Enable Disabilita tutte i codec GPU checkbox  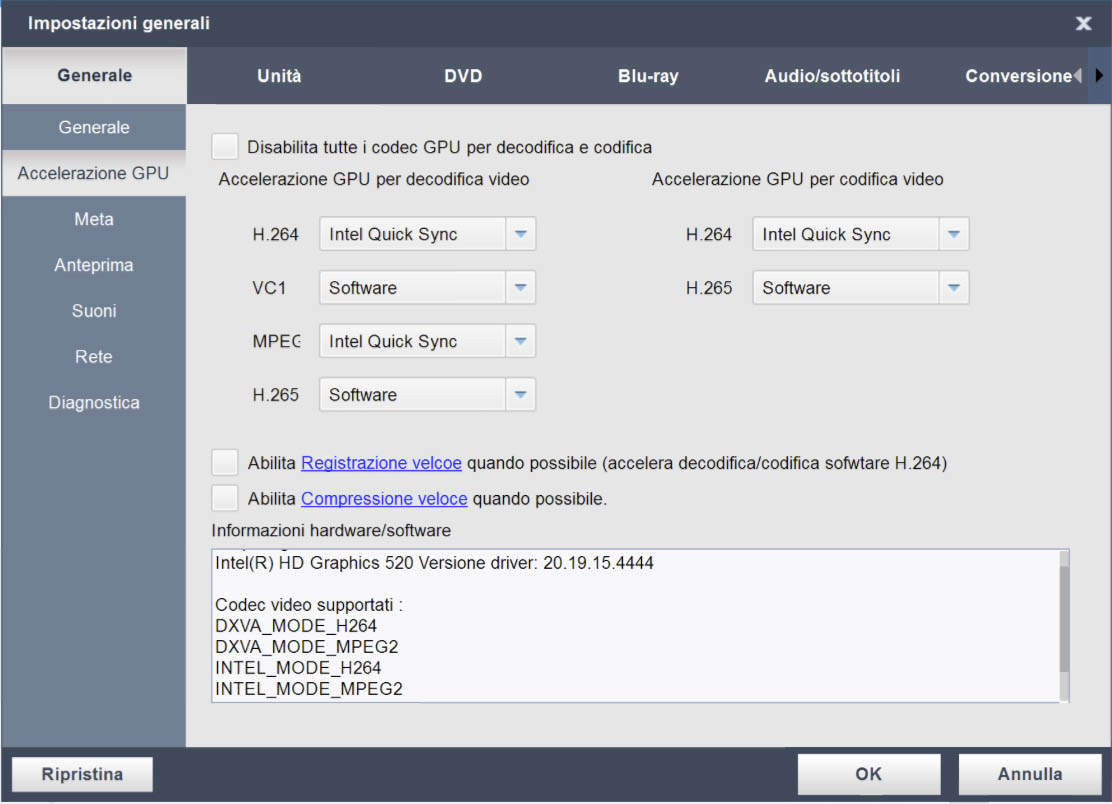tap(226, 147)
